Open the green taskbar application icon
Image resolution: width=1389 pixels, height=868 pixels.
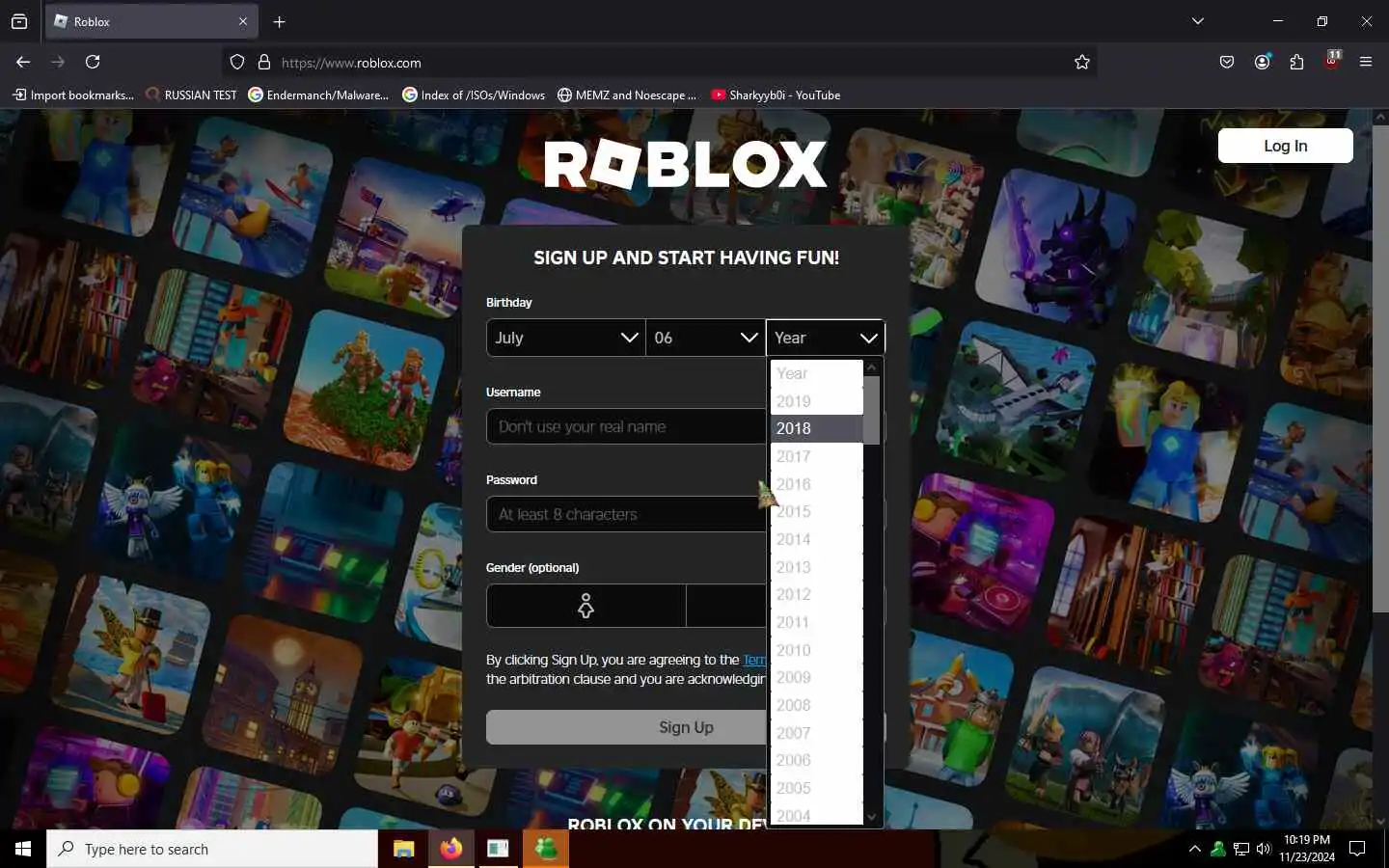pos(546,849)
